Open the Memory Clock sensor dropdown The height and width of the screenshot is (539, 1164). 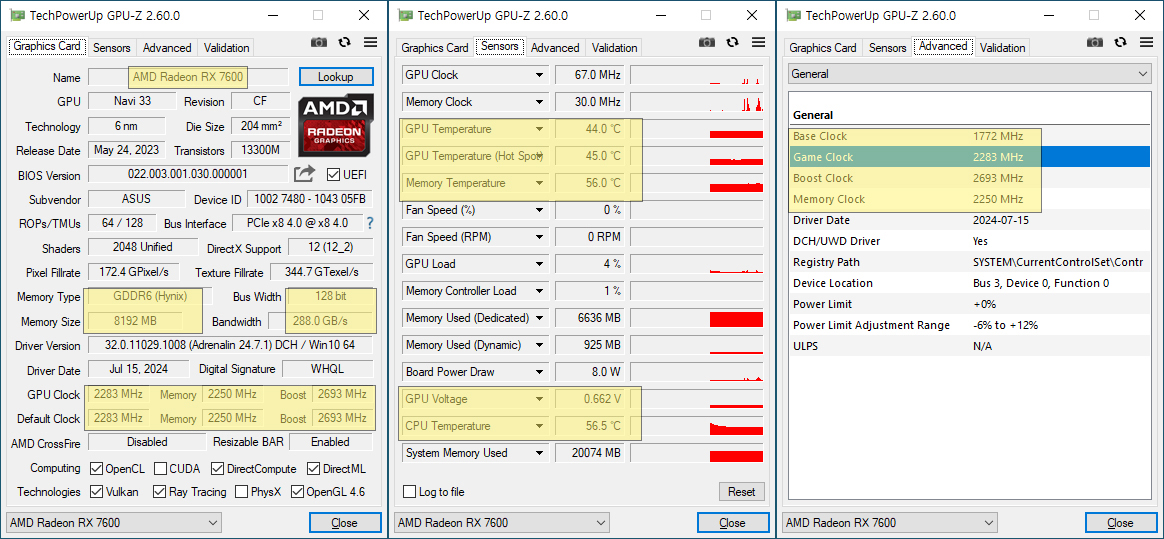[x=540, y=102]
